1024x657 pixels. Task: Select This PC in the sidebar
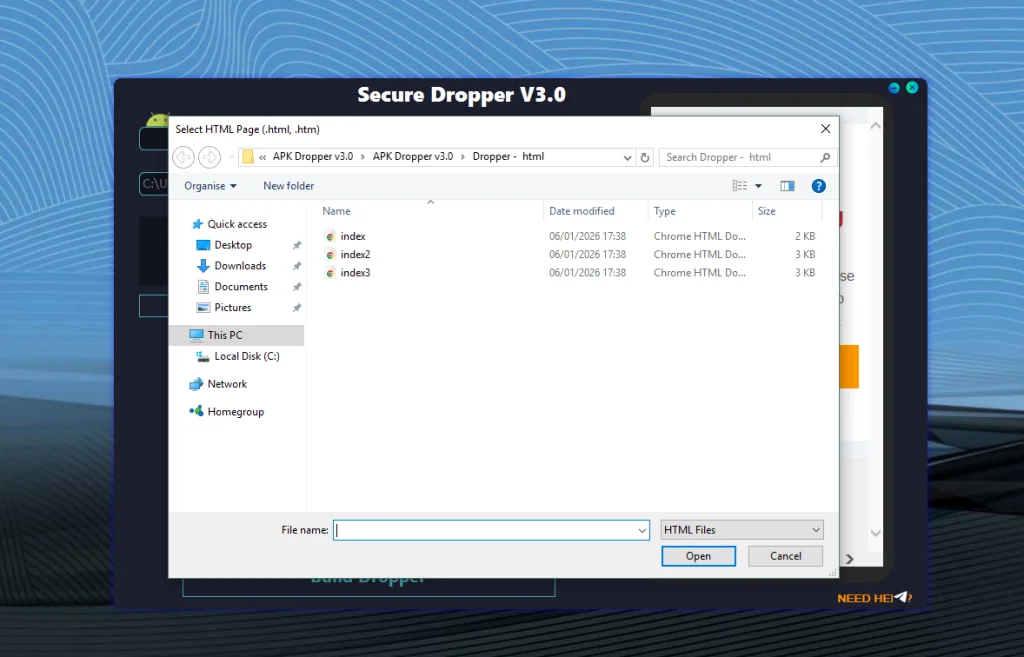[226, 334]
